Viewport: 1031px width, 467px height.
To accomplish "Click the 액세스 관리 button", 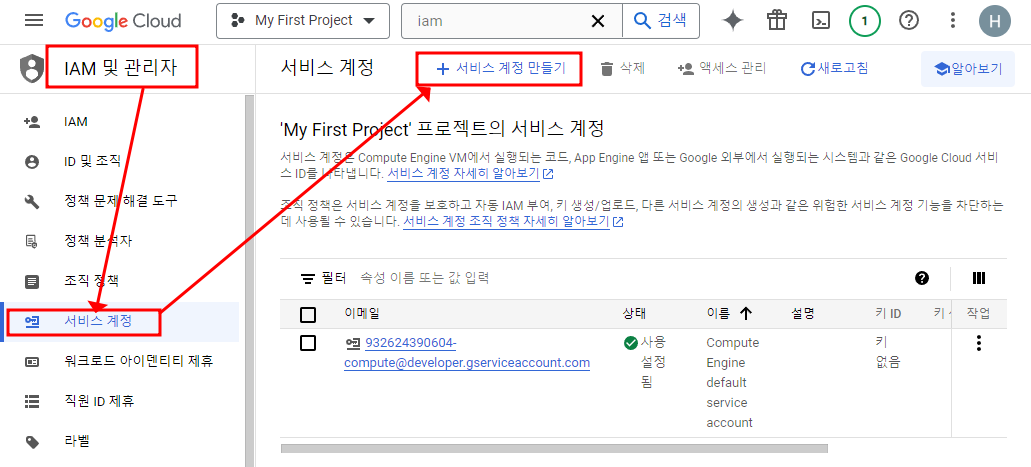I will tap(721, 68).
